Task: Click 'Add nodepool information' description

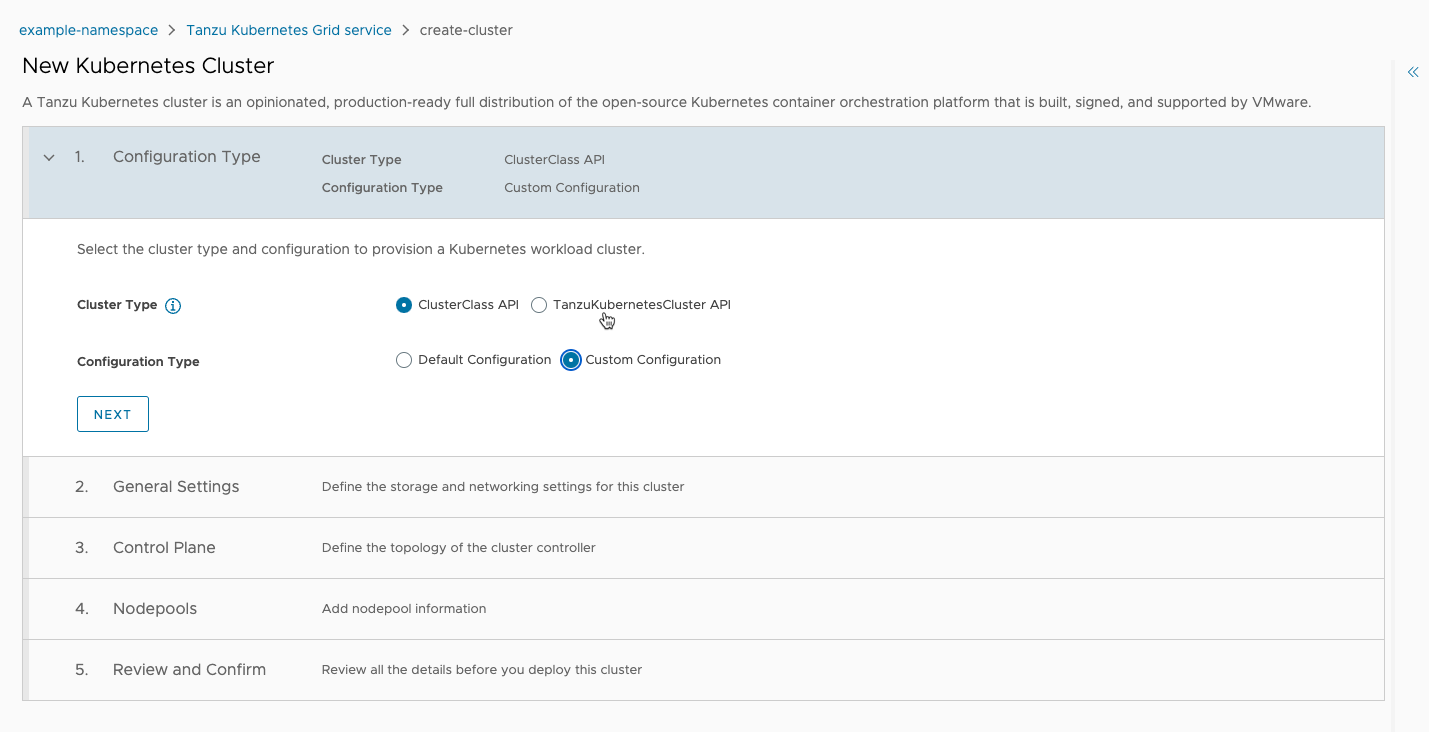Action: [404, 609]
